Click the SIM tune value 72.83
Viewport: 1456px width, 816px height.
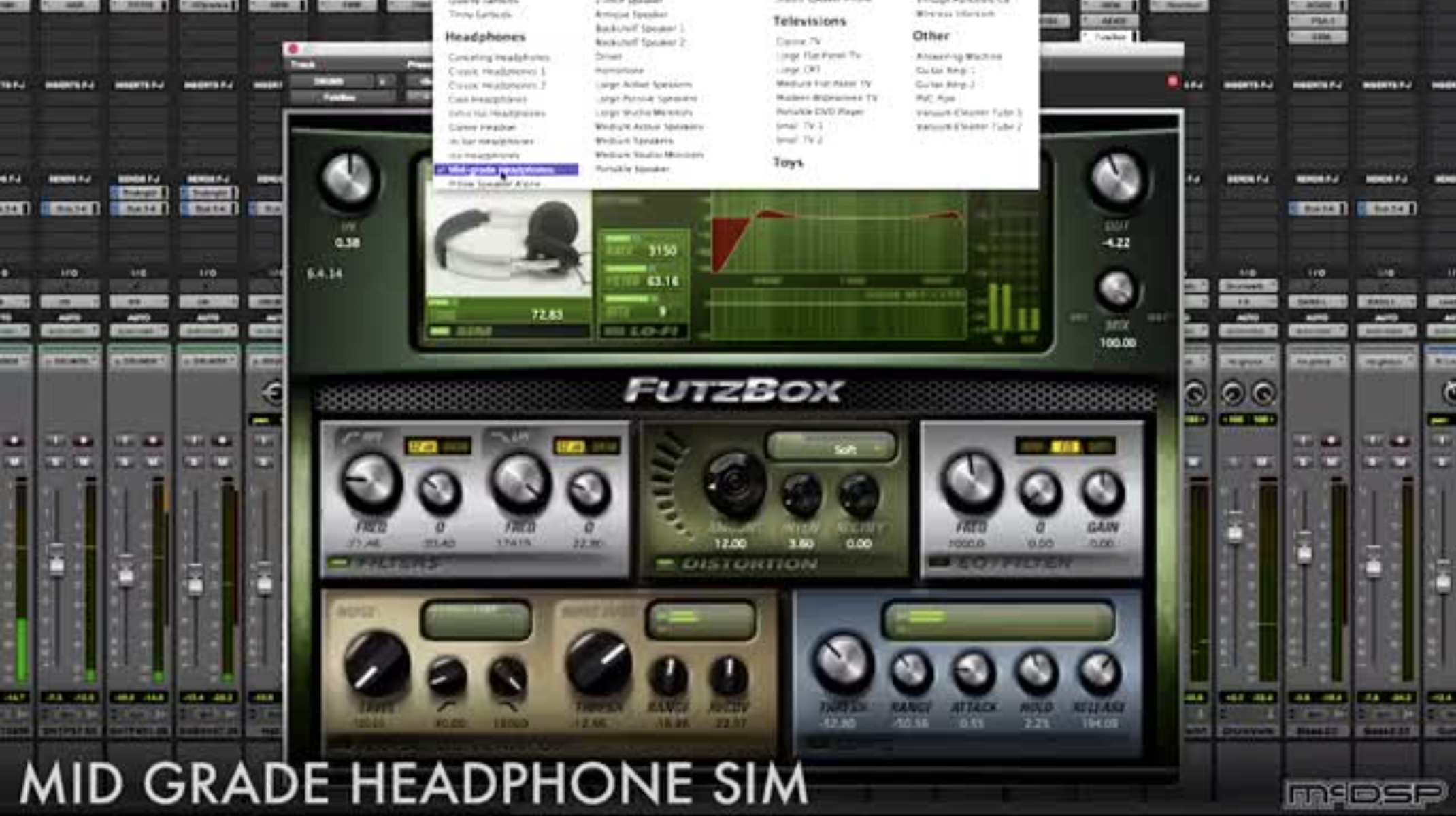click(546, 315)
